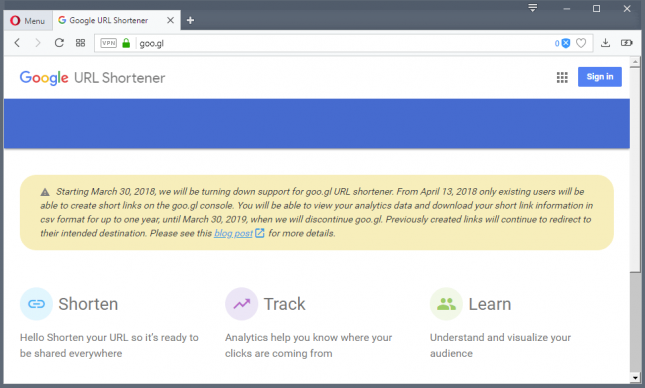Open the downloads panel
645x388 pixels.
point(605,43)
